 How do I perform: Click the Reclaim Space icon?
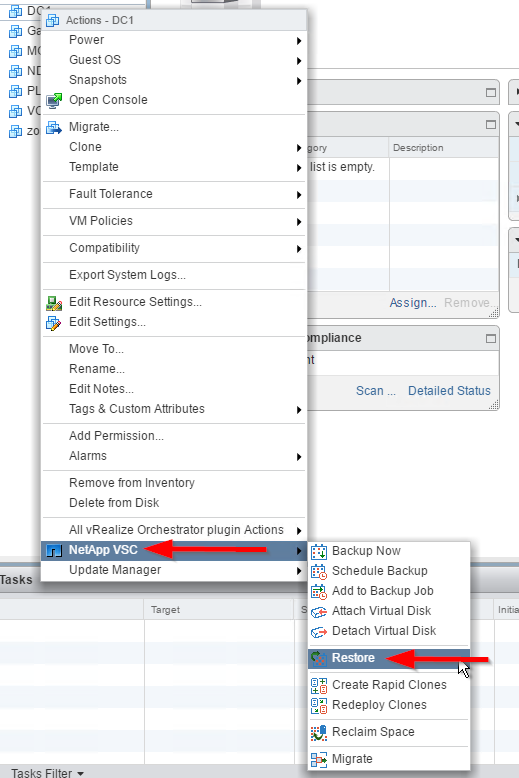pyautogui.click(x=319, y=732)
